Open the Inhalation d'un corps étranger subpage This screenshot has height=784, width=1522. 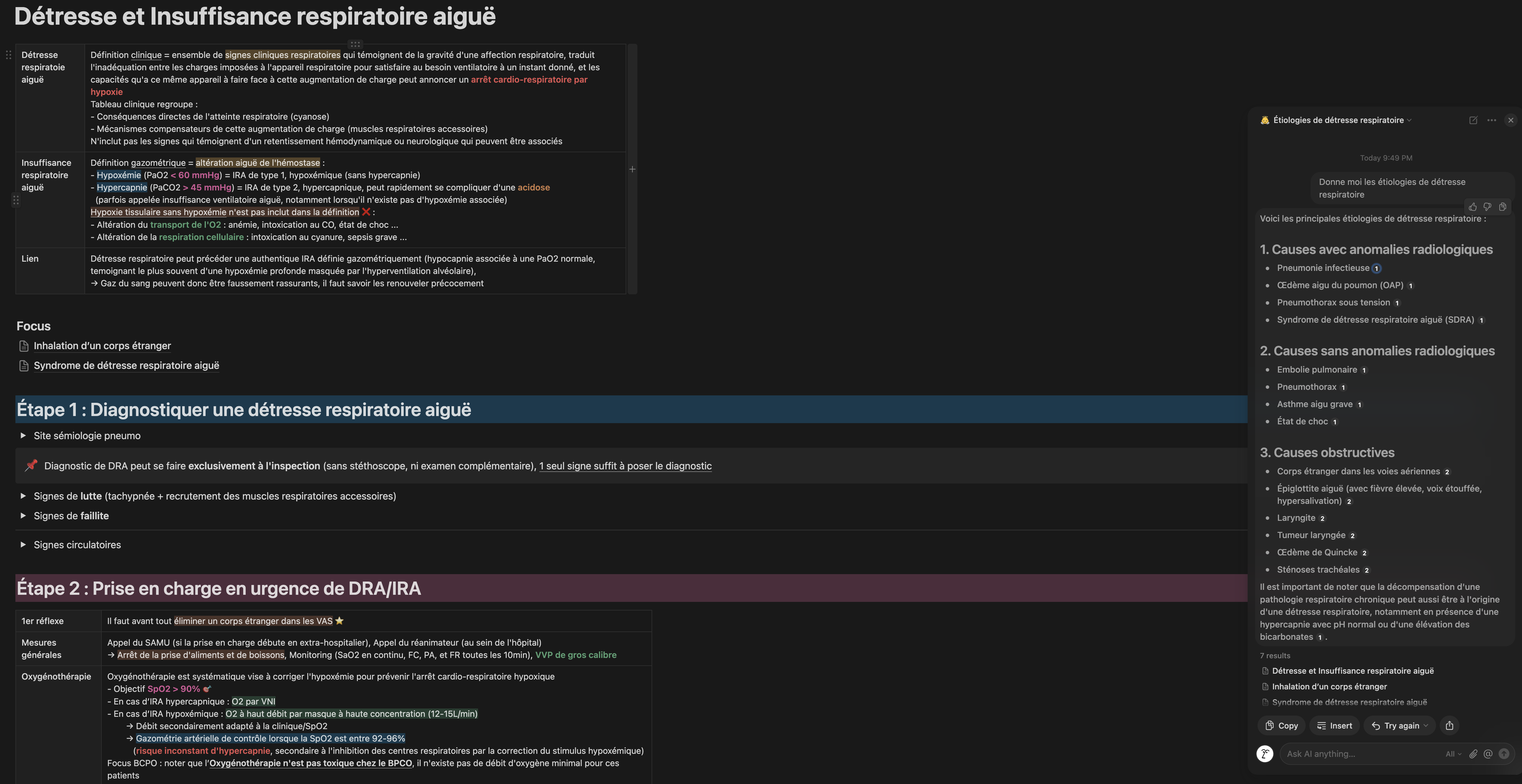click(x=102, y=346)
